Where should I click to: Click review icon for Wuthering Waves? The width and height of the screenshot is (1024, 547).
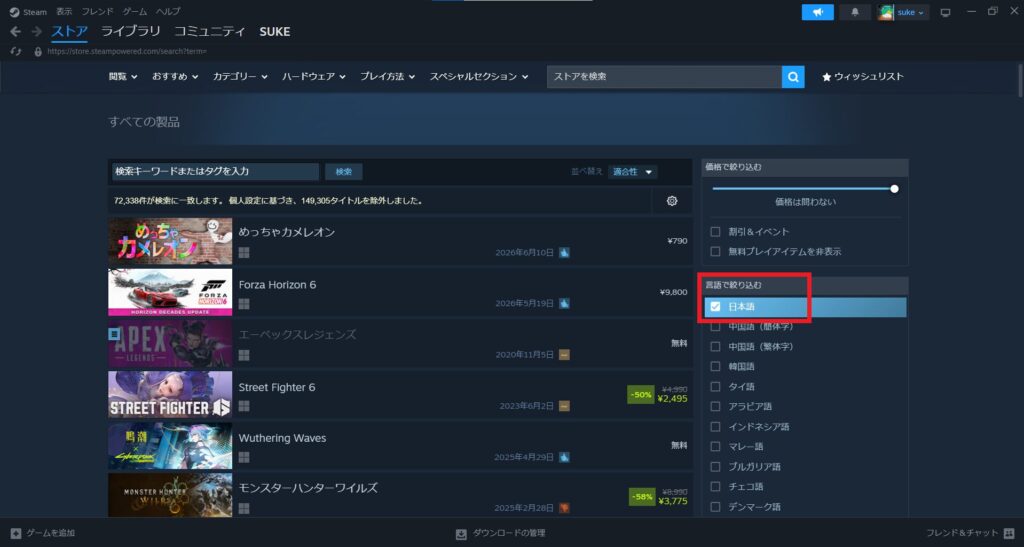[x=564, y=457]
